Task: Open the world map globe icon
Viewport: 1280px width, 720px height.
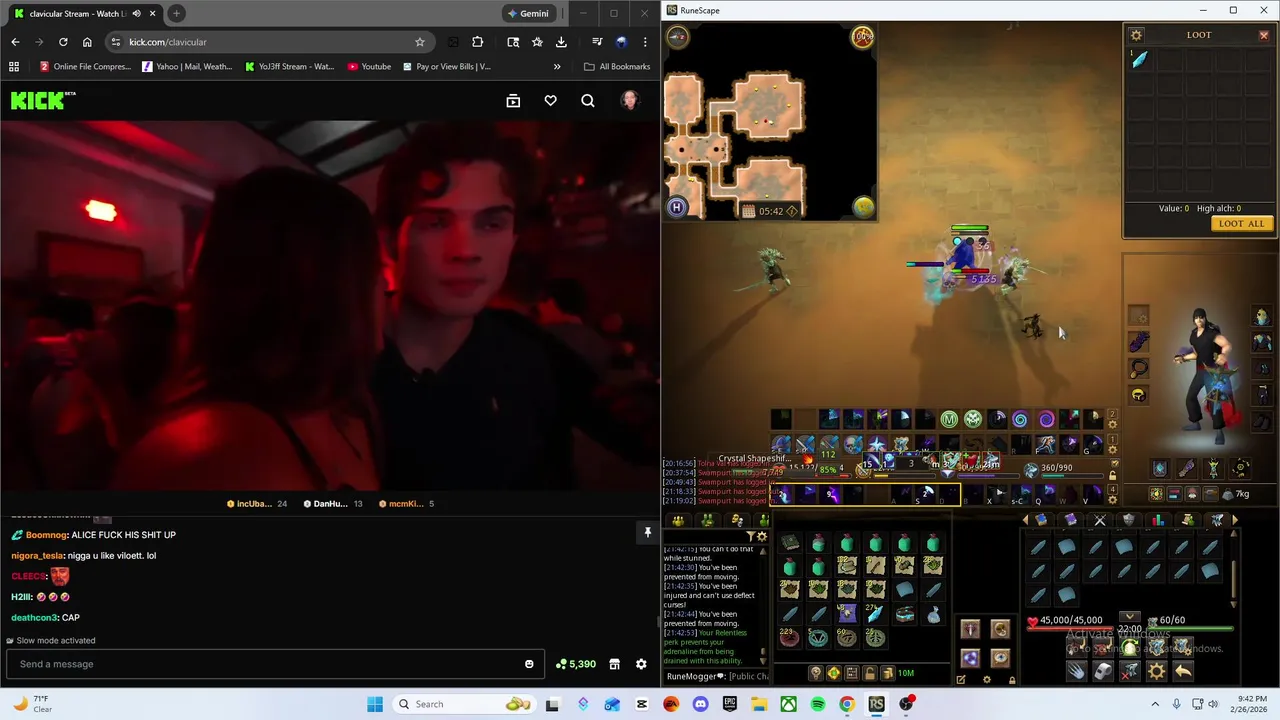Action: (x=863, y=207)
